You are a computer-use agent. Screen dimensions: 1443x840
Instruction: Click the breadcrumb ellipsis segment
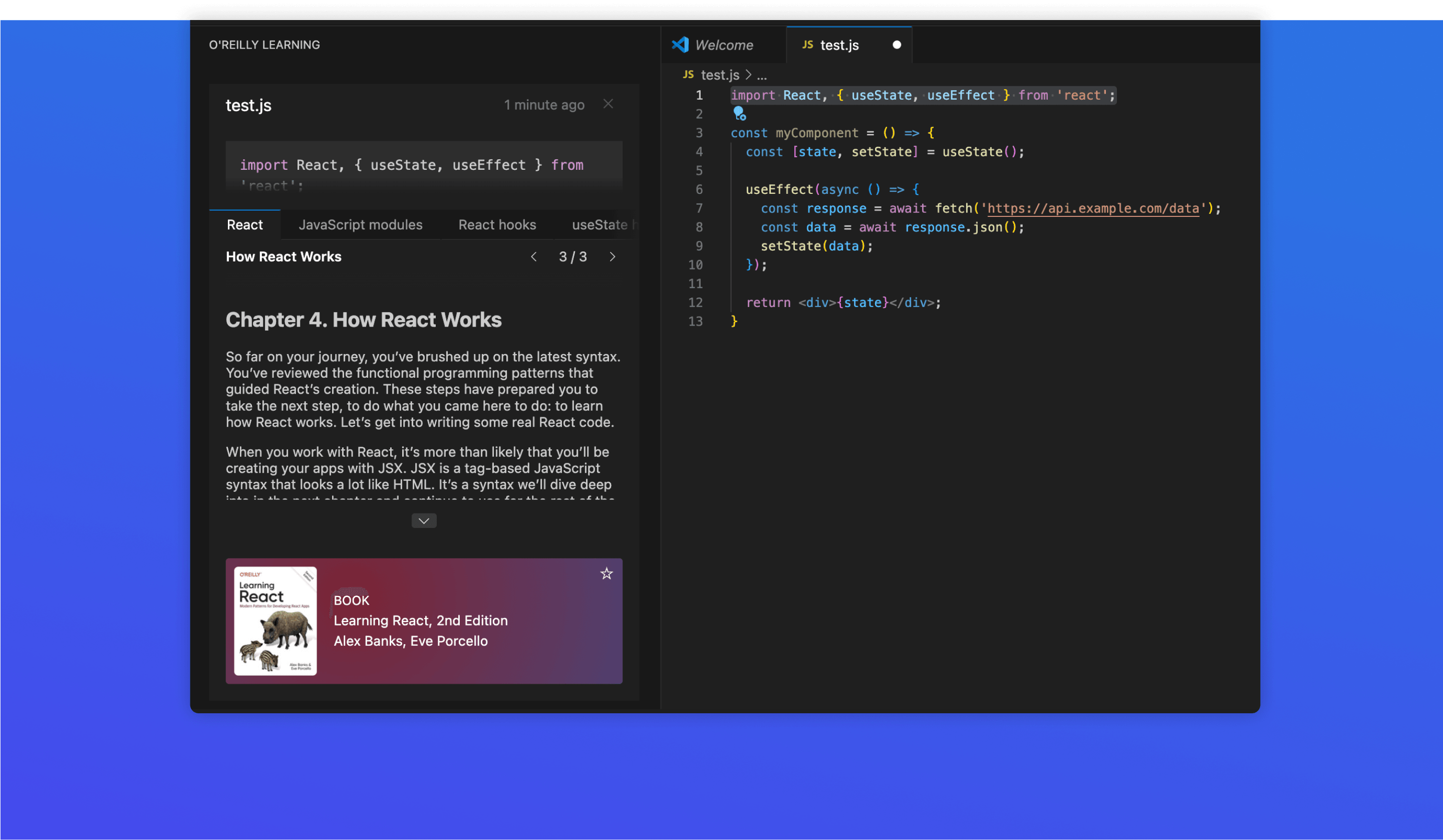click(x=762, y=75)
